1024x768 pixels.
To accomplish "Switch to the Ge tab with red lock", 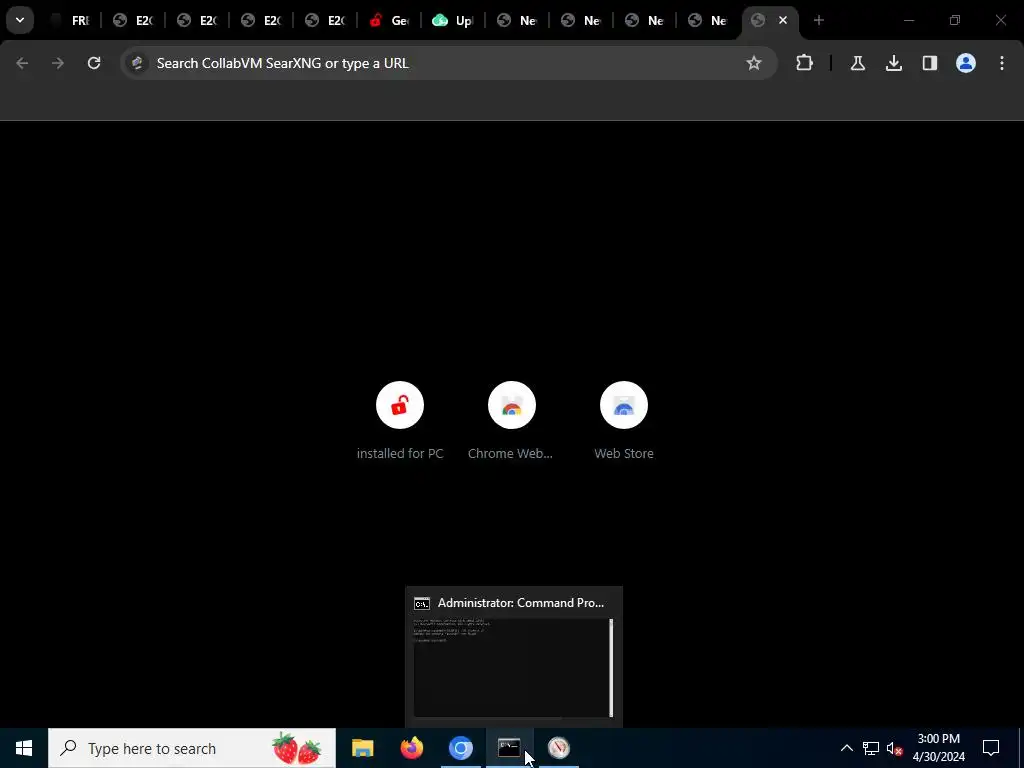I will click(390, 20).
